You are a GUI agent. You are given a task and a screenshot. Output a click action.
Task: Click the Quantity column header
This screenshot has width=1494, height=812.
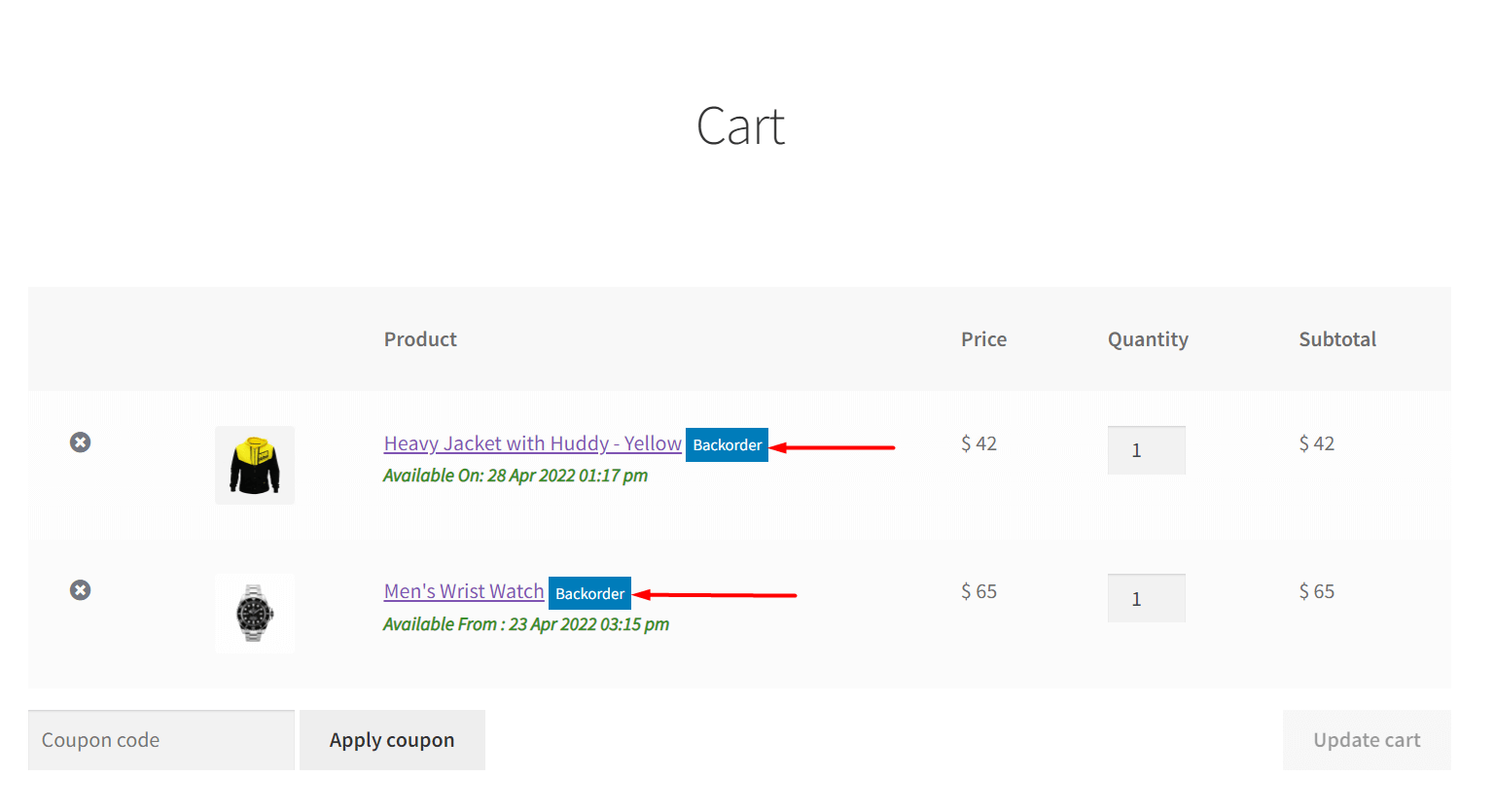[x=1148, y=338]
